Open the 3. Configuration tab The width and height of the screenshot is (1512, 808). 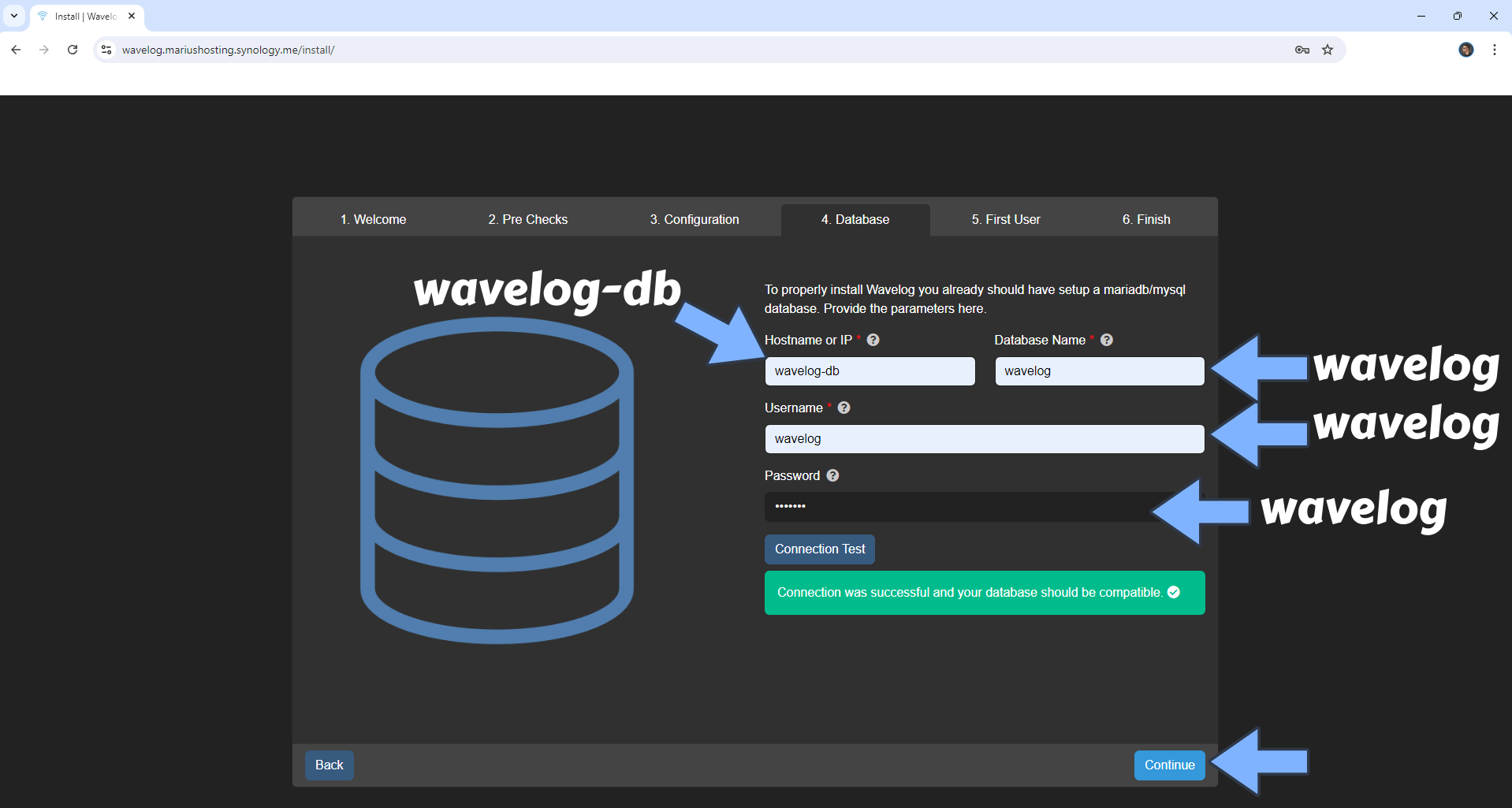[x=695, y=219]
